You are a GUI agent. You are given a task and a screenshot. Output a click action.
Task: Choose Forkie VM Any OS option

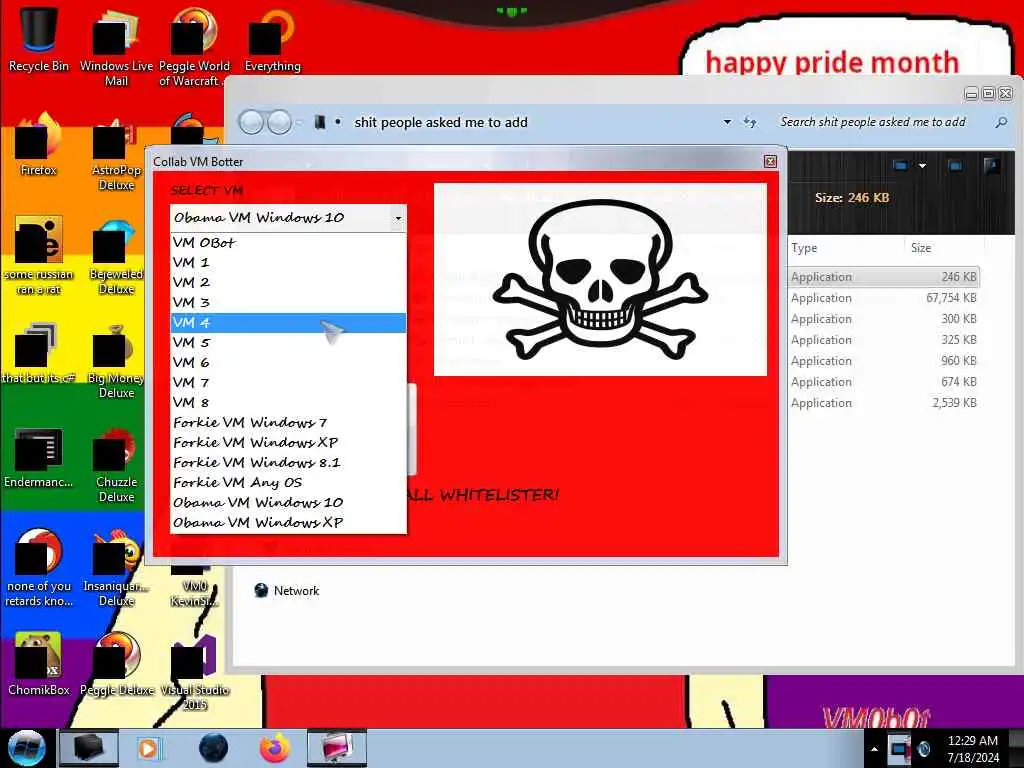click(288, 483)
